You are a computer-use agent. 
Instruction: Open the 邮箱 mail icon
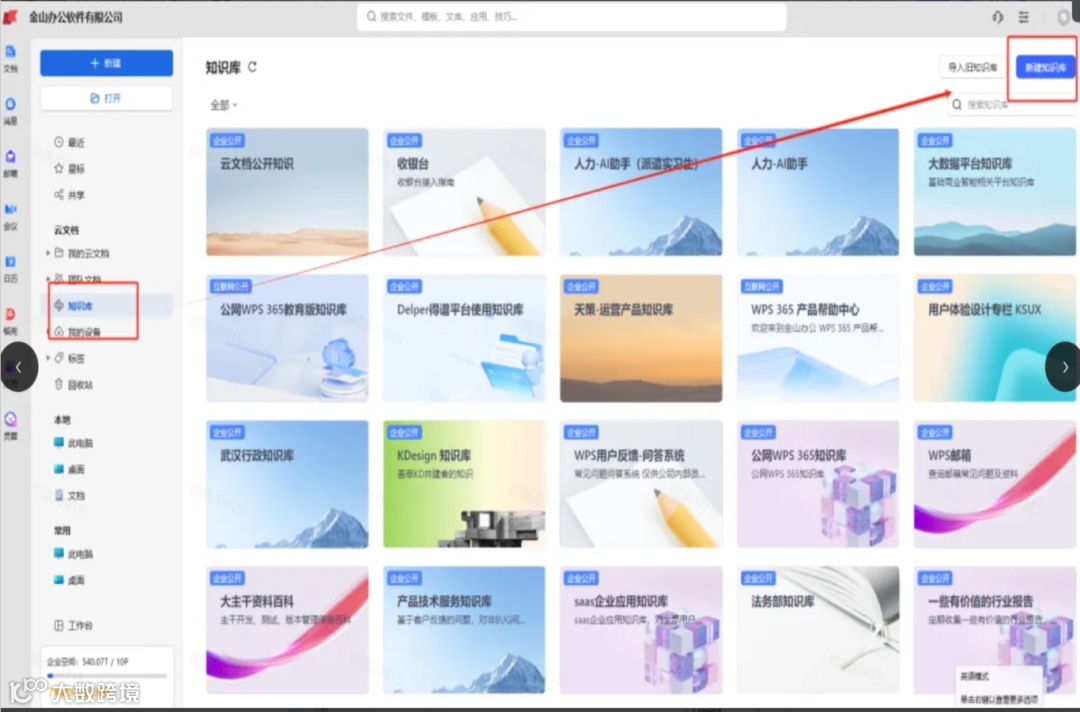10,163
